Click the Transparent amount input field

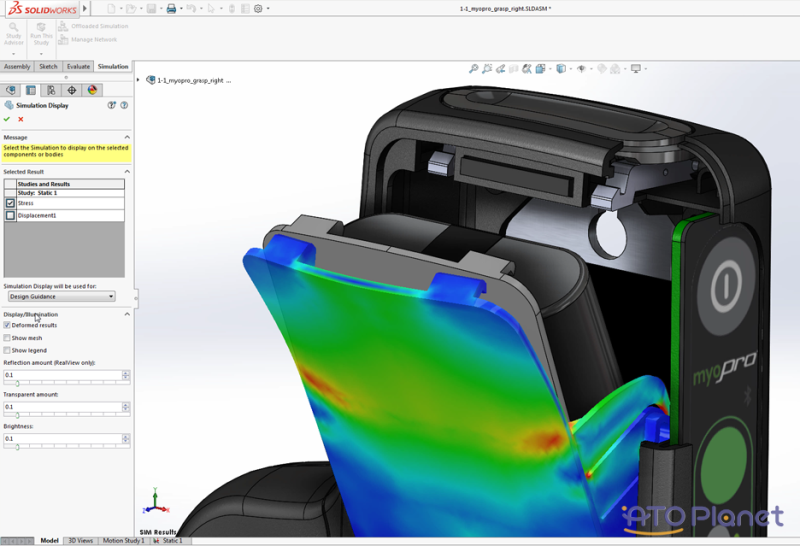(x=62, y=407)
